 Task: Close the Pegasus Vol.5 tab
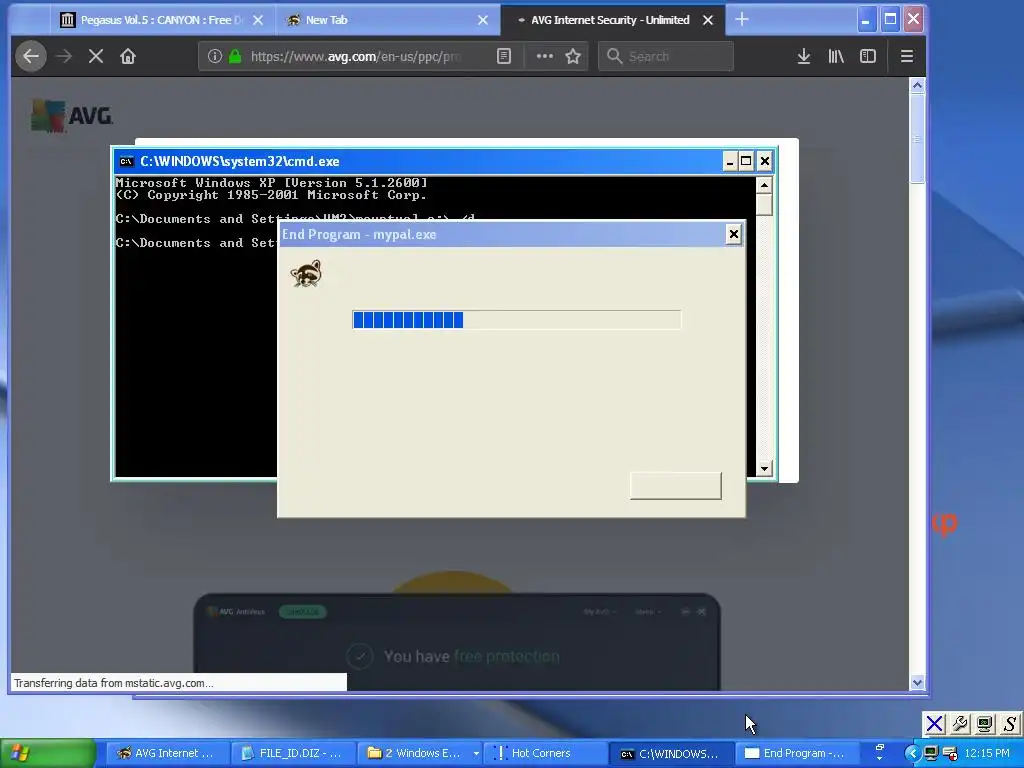pyautogui.click(x=258, y=20)
